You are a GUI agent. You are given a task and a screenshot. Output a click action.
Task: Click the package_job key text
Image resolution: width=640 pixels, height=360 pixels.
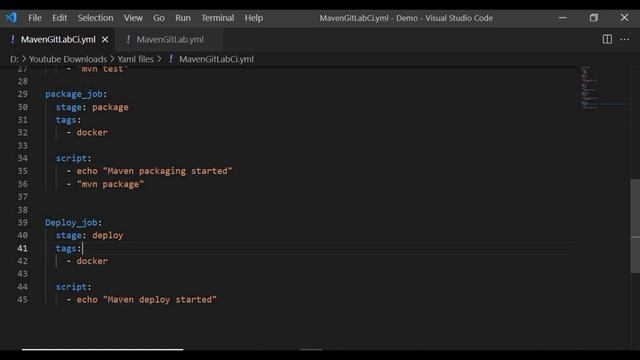click(74, 94)
